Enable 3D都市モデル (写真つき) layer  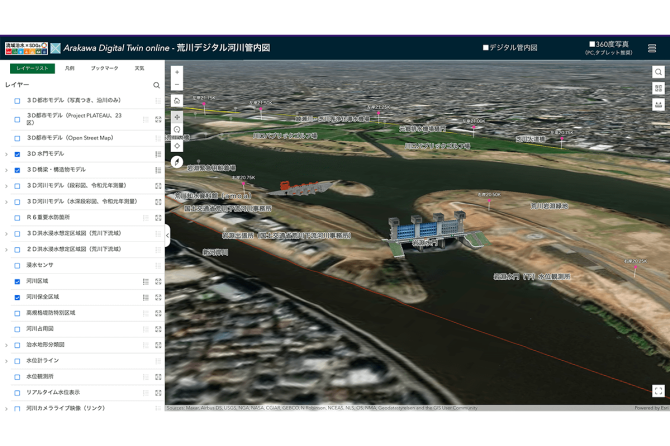click(17, 101)
